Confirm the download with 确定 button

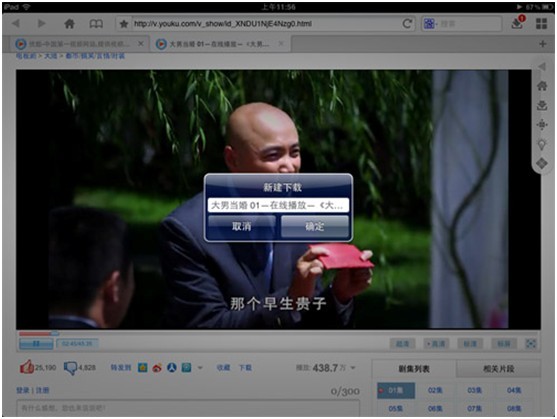315,227
